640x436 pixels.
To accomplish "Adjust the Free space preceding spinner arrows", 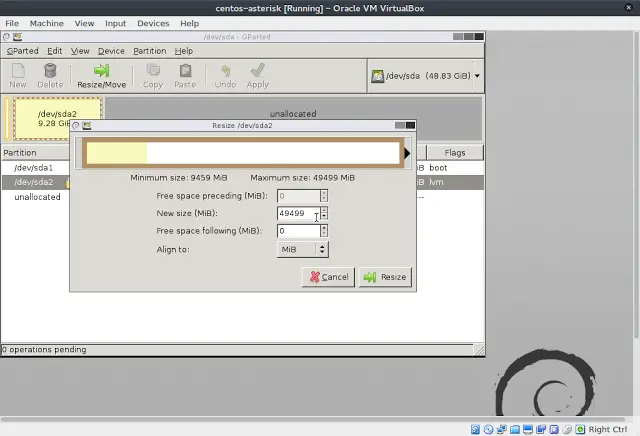I will coord(324,196).
